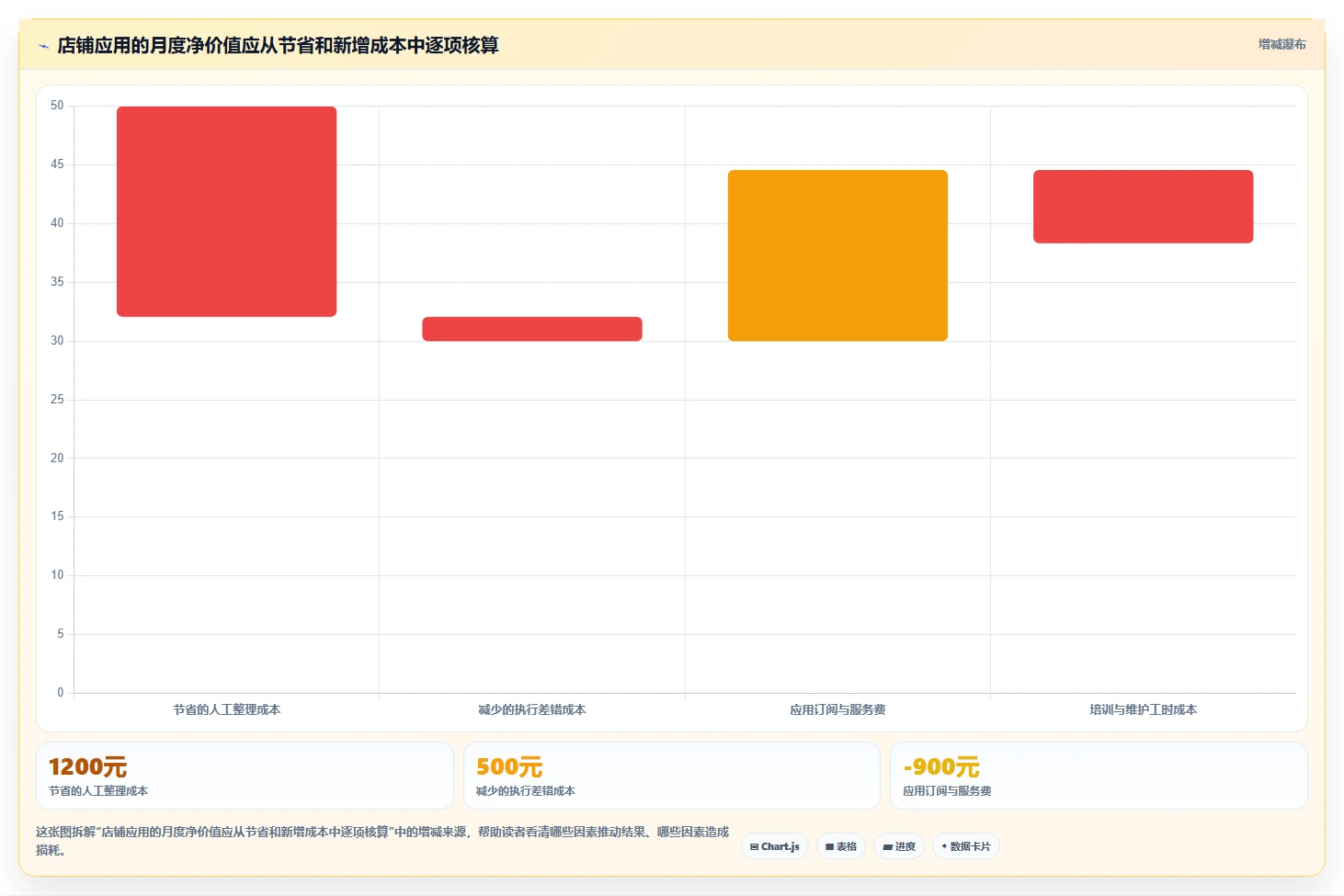Screen dimensions: 1344x896
Task: Click x-axis label 应用订阅与服务费
Action: [x=837, y=709]
